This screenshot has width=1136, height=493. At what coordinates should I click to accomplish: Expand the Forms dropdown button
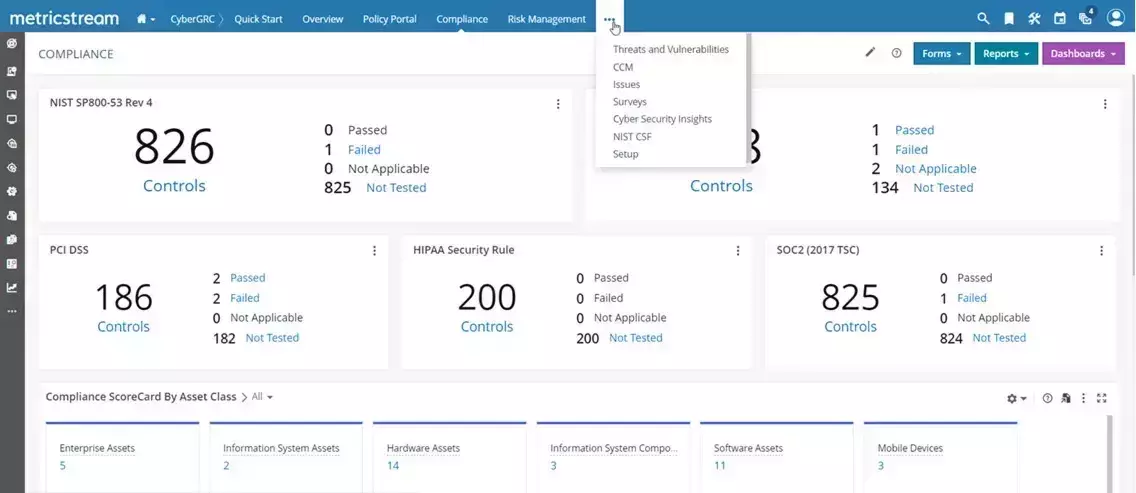coord(941,54)
